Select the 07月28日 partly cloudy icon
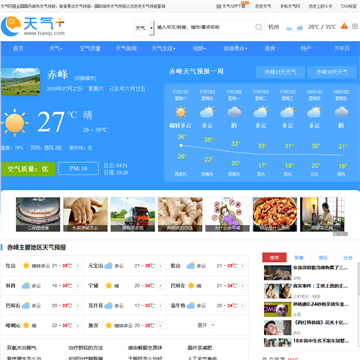The height and width of the screenshot is (360, 360). point(207,112)
